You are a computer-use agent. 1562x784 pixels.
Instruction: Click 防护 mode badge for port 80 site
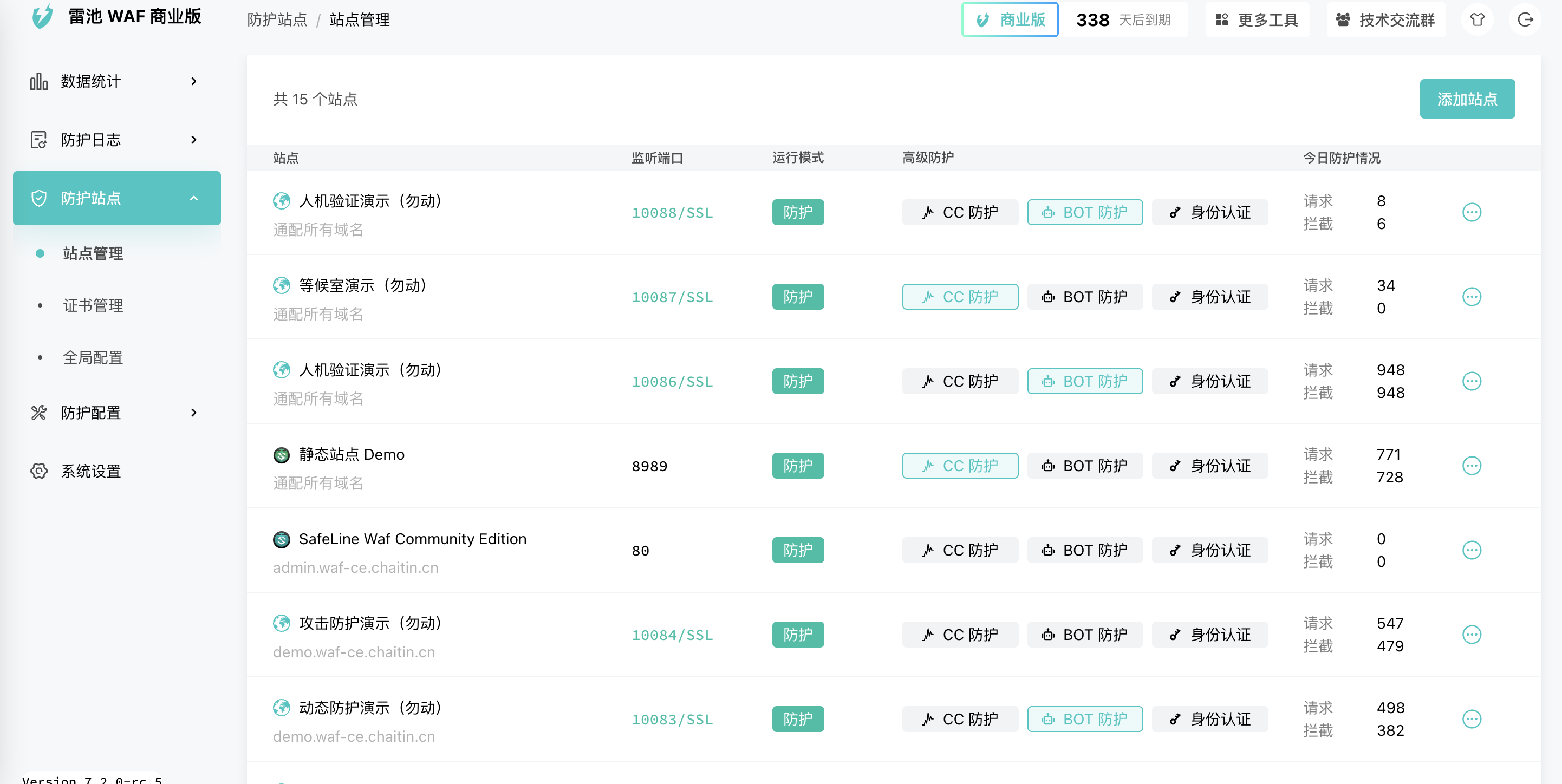click(797, 550)
